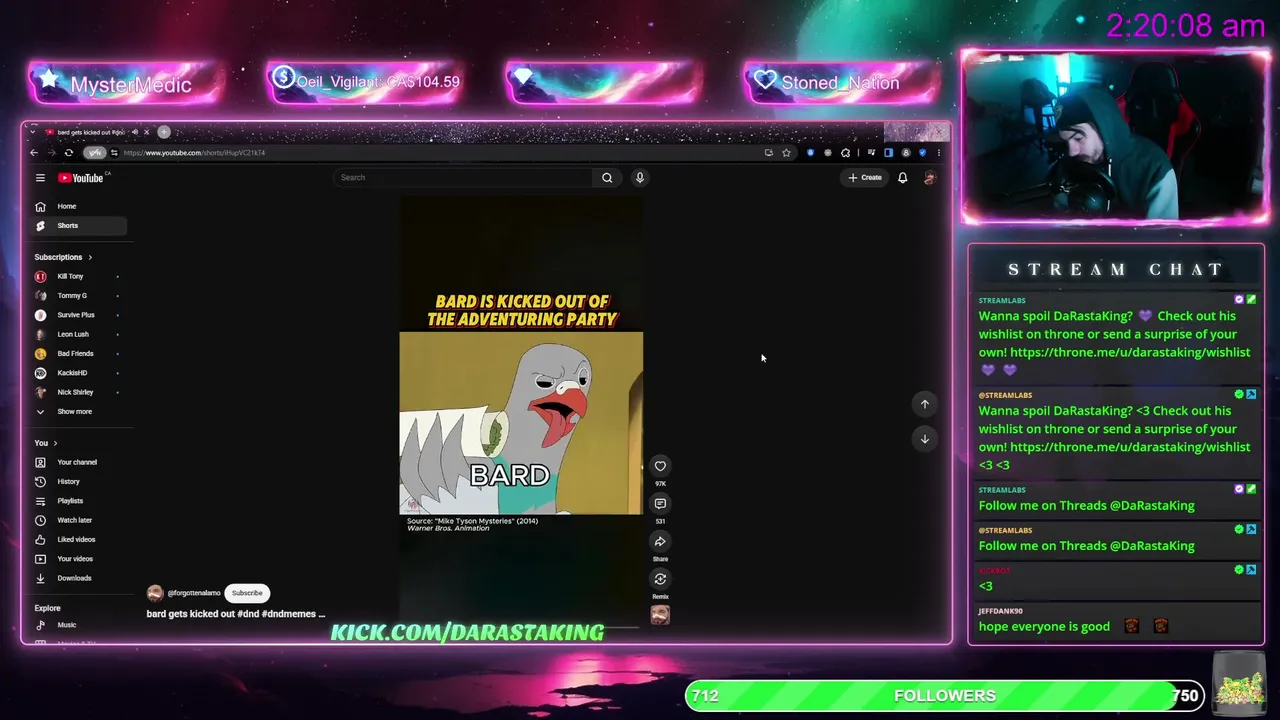Bookmark this page with the star
The width and height of the screenshot is (1280, 720).
tap(787, 153)
